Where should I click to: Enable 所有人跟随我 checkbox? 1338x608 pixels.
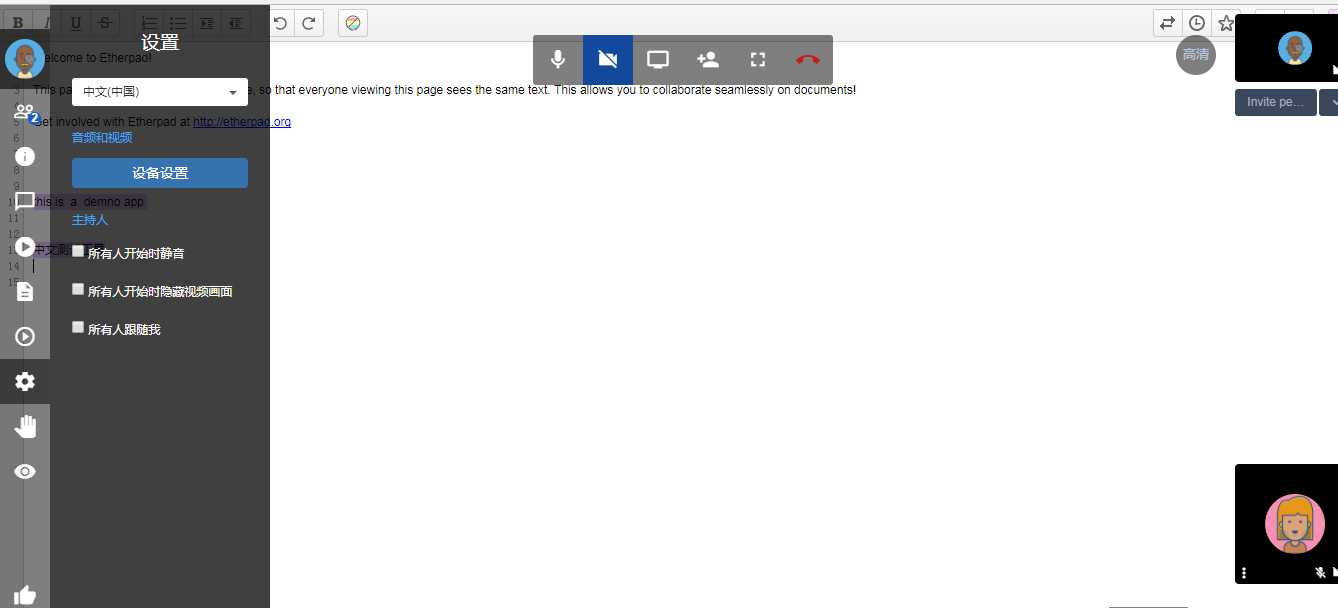(x=79, y=327)
